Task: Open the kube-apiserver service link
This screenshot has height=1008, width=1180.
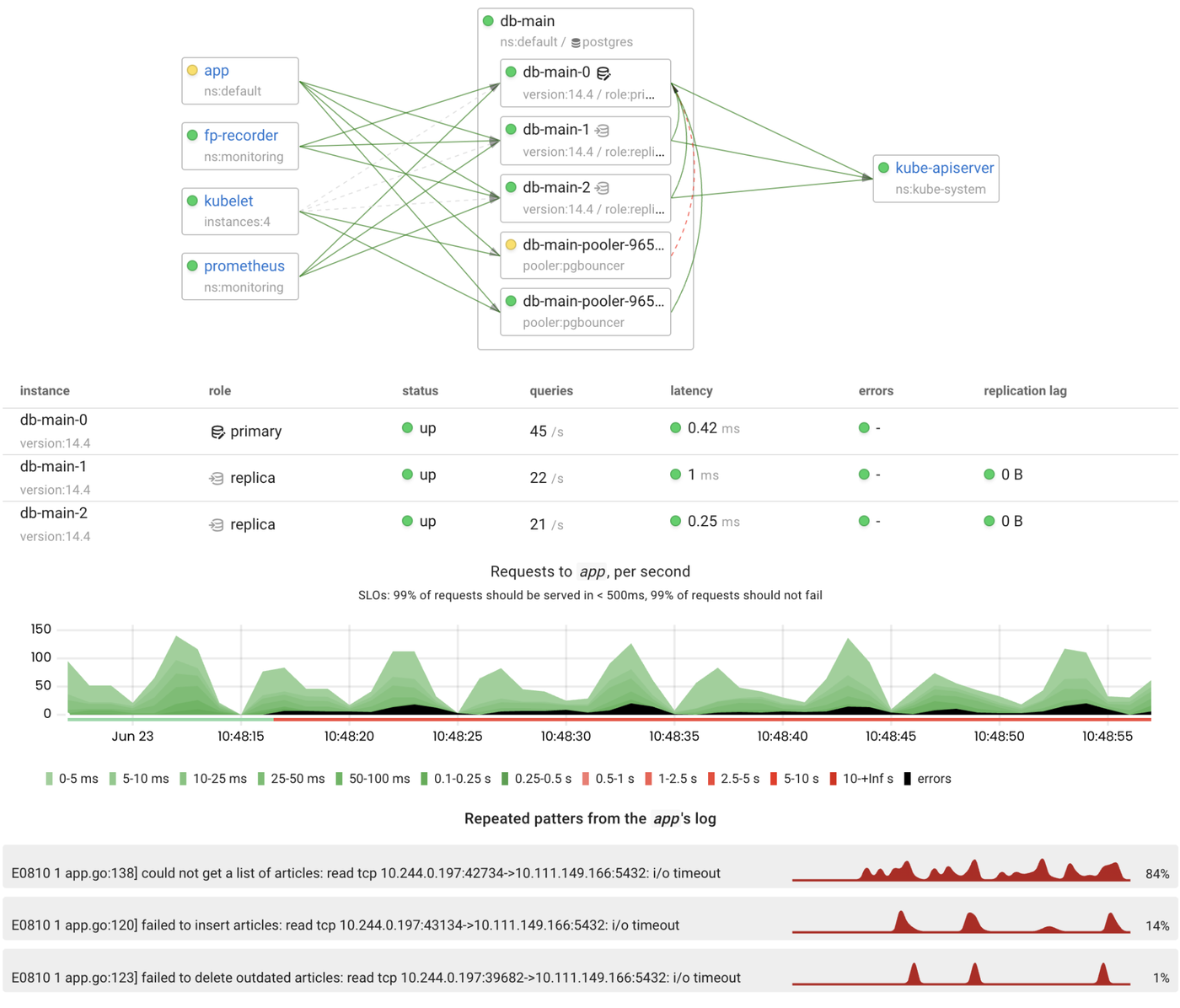Action: tap(946, 169)
